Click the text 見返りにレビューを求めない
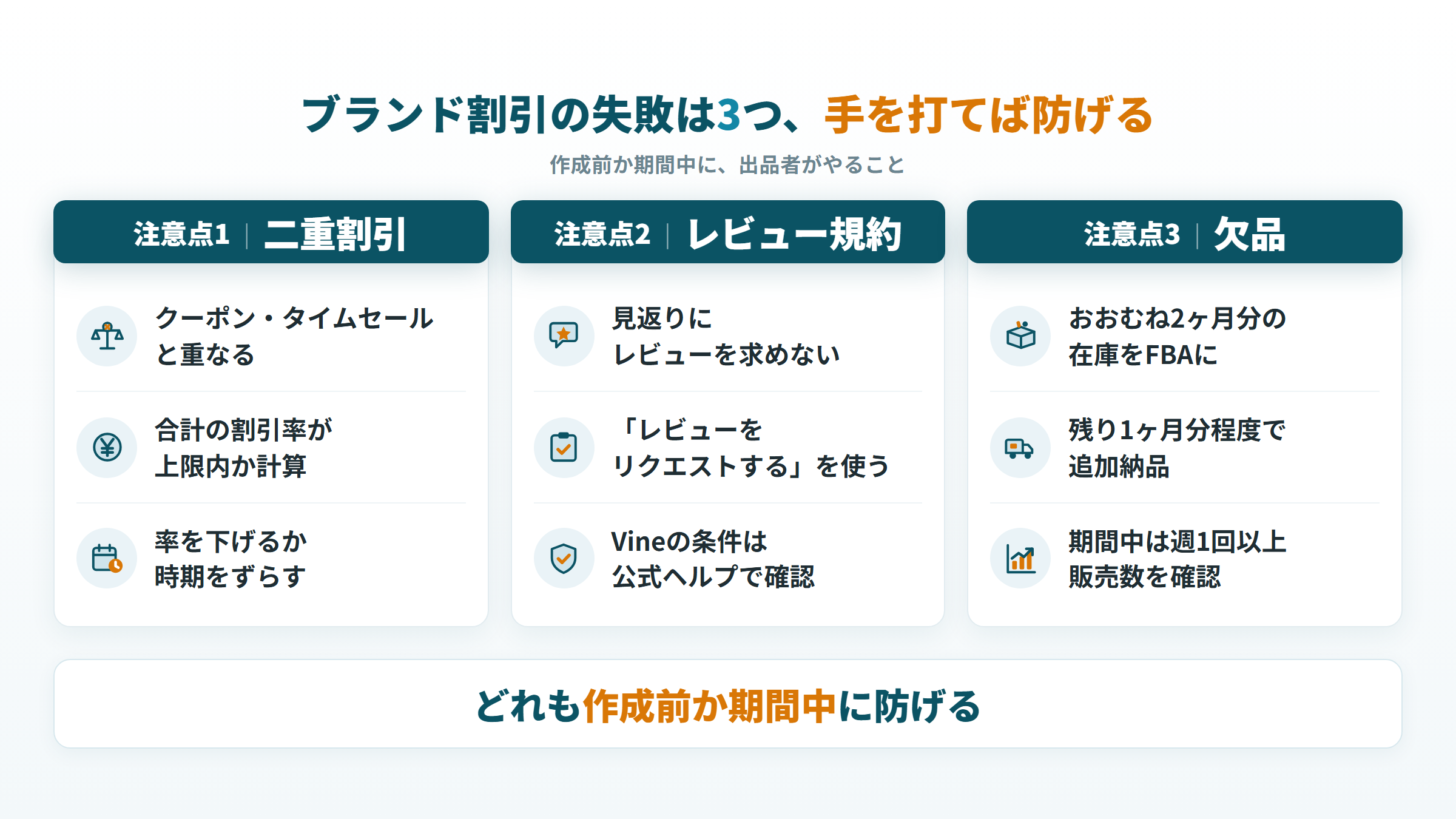 pyautogui.click(x=726, y=336)
